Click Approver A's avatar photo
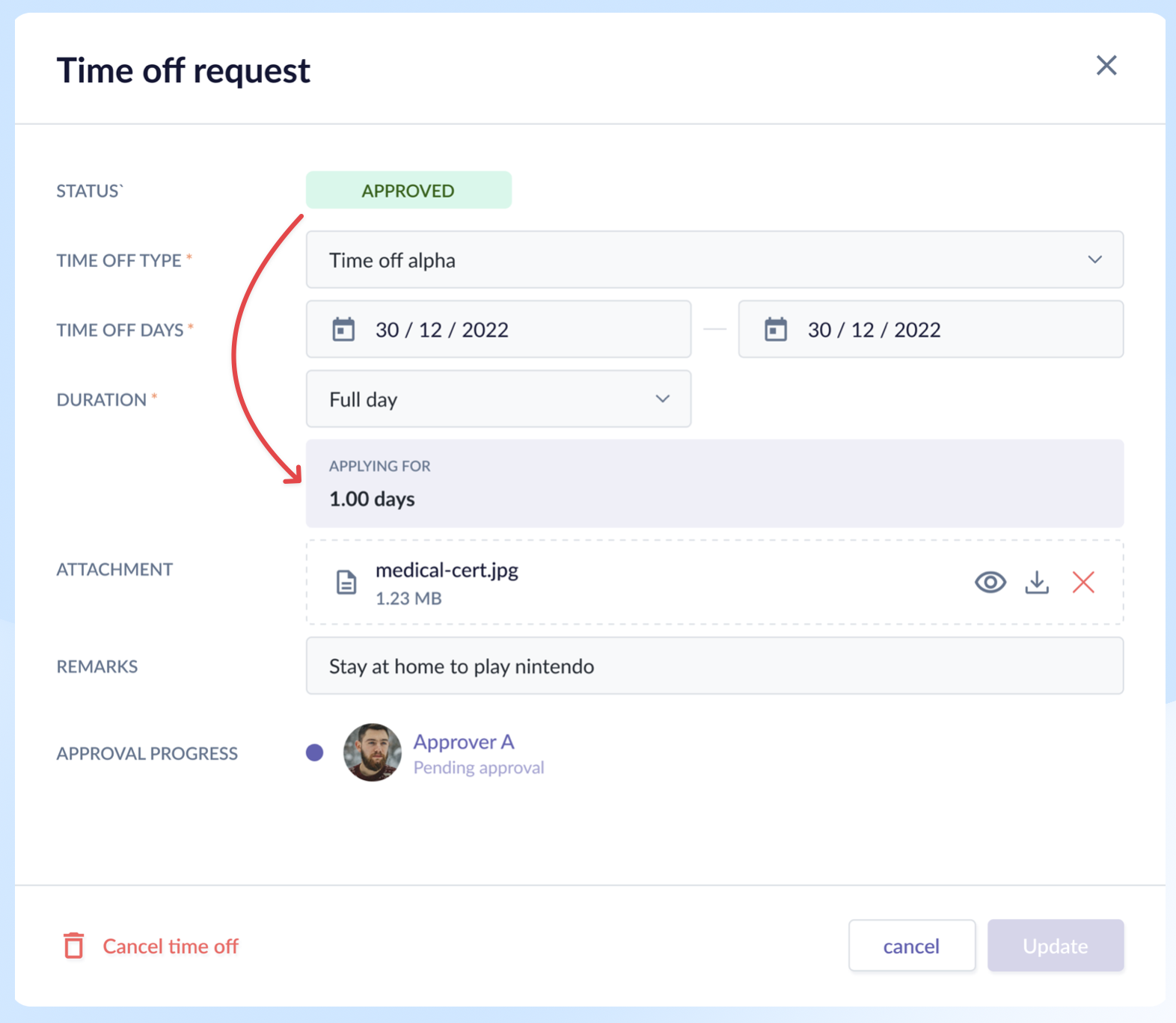Screen dimensions: 1176x1023 [372, 752]
